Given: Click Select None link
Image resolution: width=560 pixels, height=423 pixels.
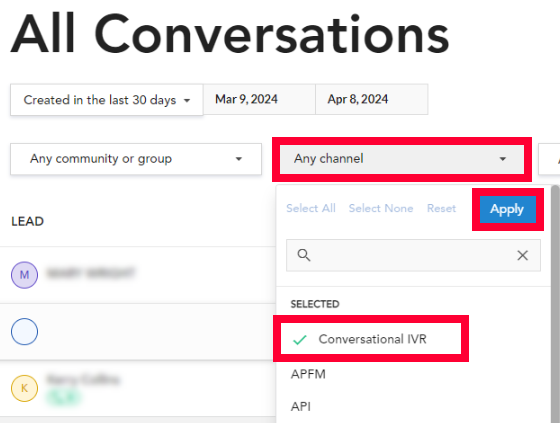Looking at the screenshot, I should (x=381, y=208).
